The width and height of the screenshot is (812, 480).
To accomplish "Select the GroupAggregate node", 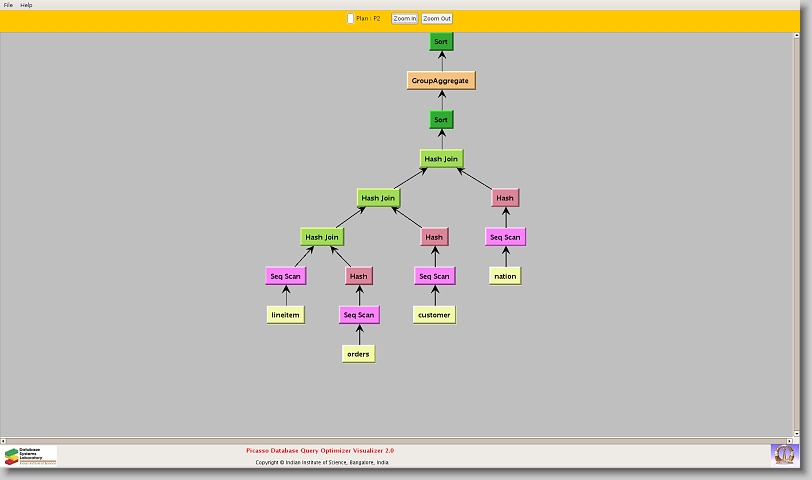I will point(441,80).
